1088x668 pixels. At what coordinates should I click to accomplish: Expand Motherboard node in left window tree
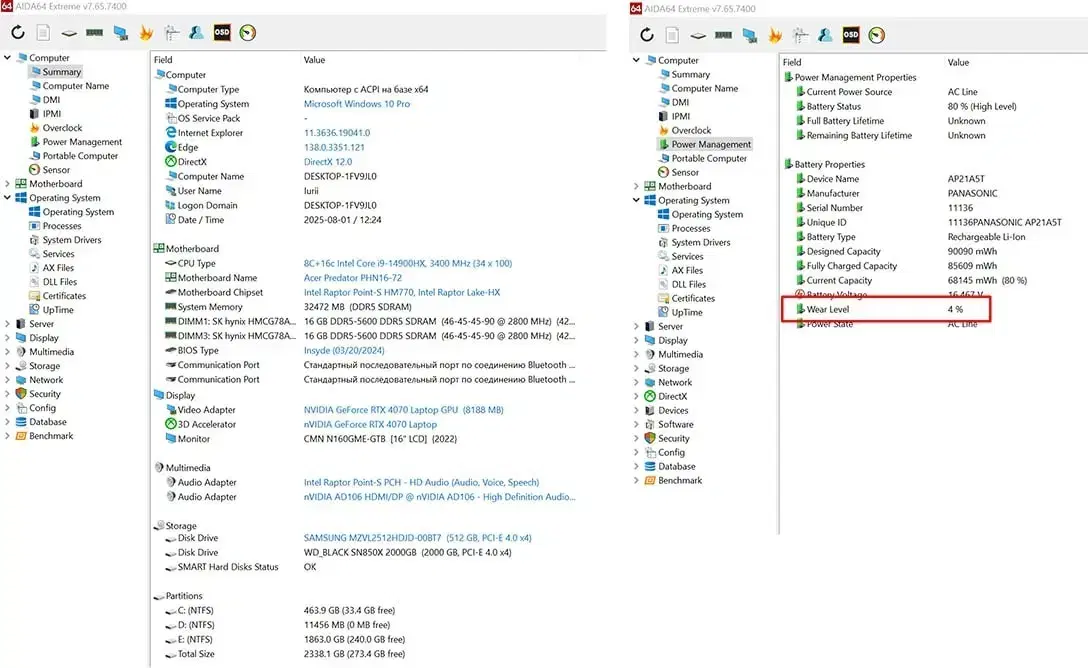click(x=7, y=184)
